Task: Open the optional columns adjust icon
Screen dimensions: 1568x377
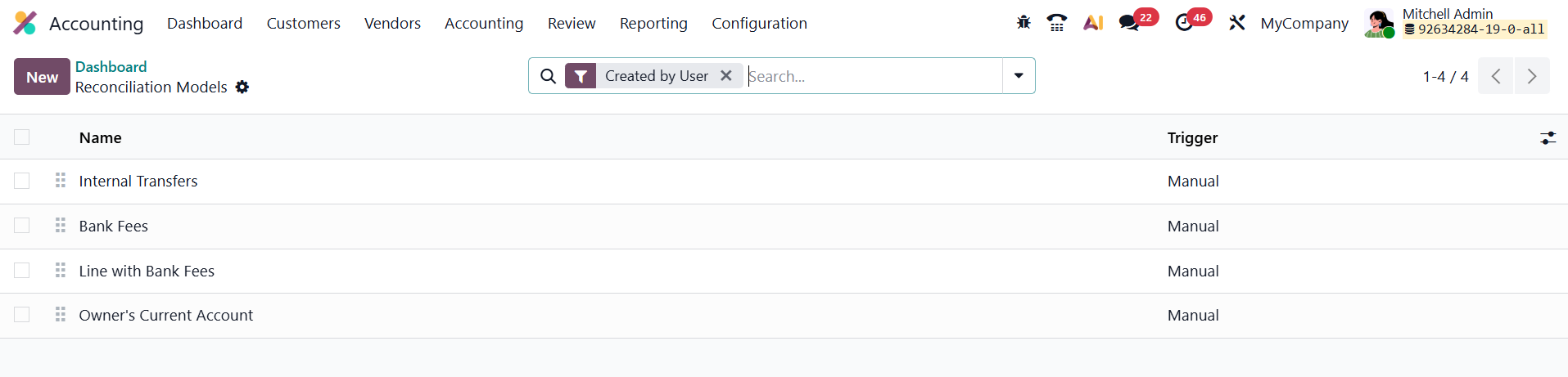Action: 1548,138
